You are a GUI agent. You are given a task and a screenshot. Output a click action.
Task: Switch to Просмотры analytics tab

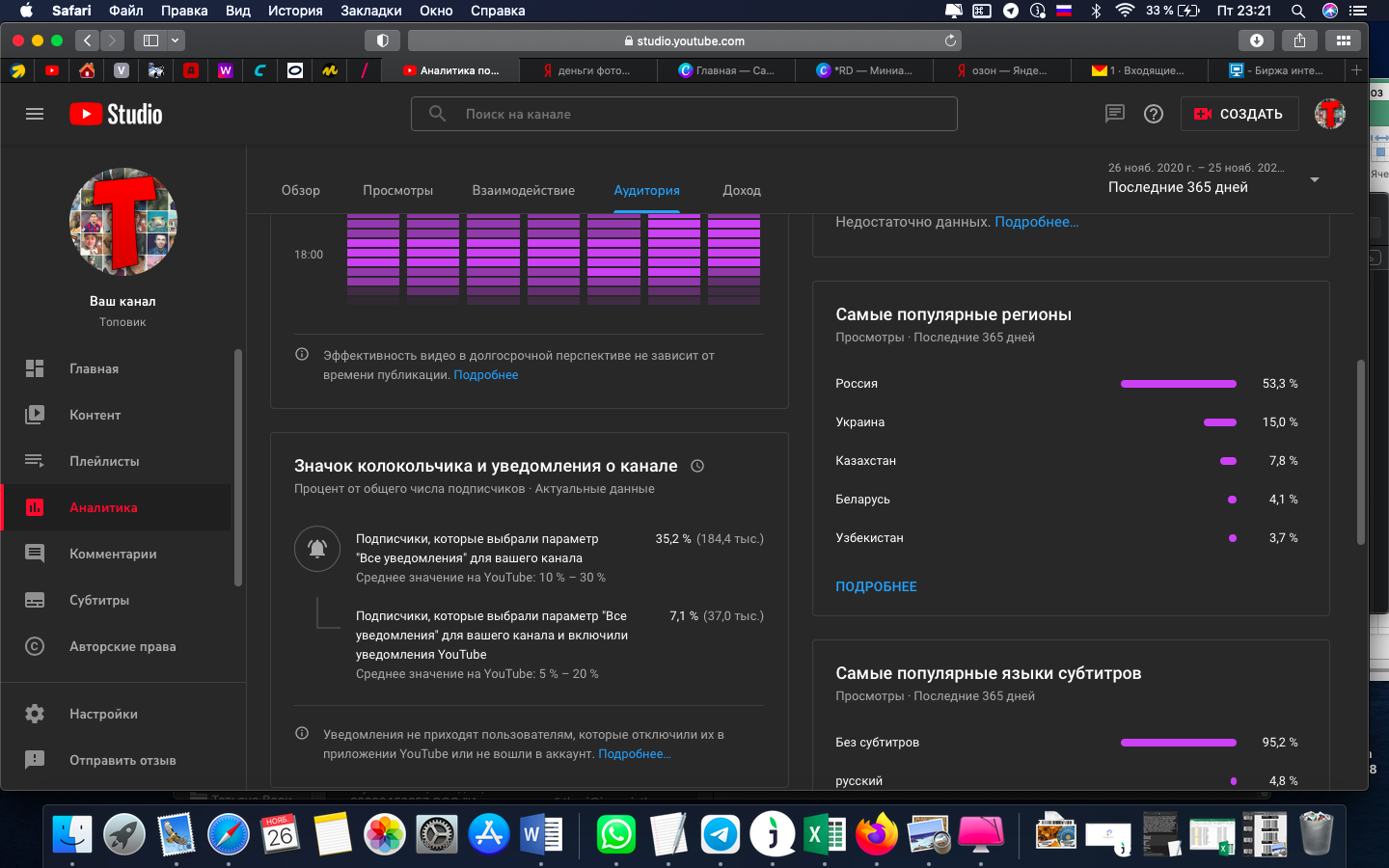click(x=397, y=190)
